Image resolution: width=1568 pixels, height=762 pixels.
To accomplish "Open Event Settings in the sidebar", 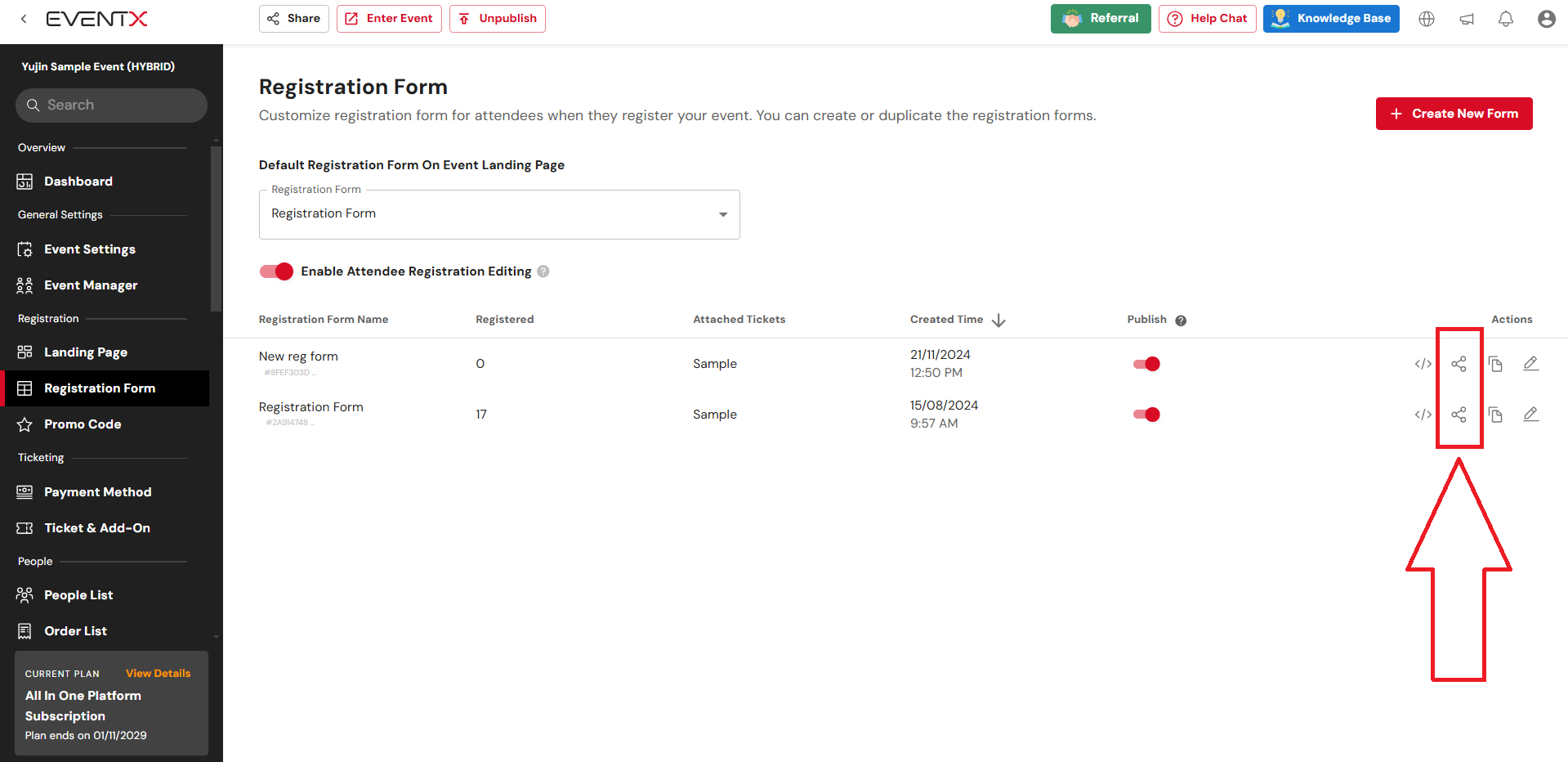I will [x=106, y=249].
